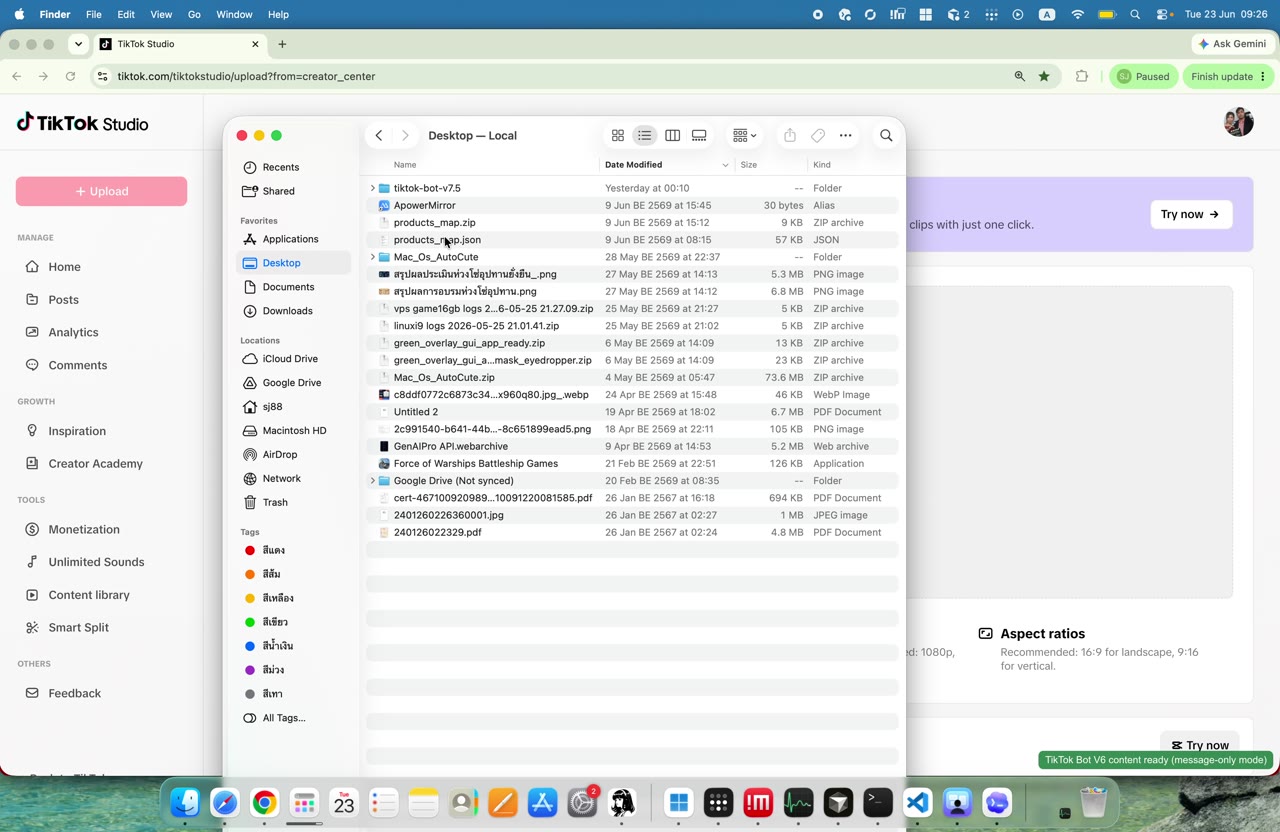
Task: View site information icon beside the URL
Action: point(101,76)
